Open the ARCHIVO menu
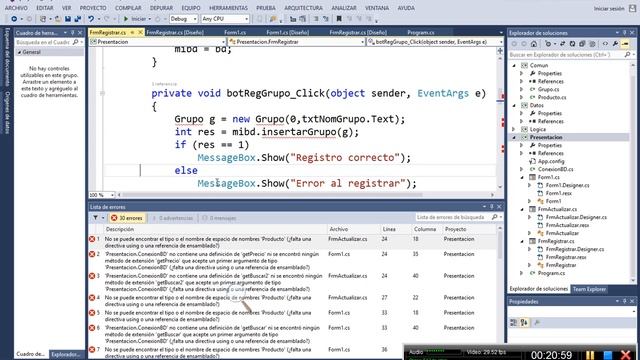Image resolution: width=640 pixels, height=360 pixels. tap(16, 8)
